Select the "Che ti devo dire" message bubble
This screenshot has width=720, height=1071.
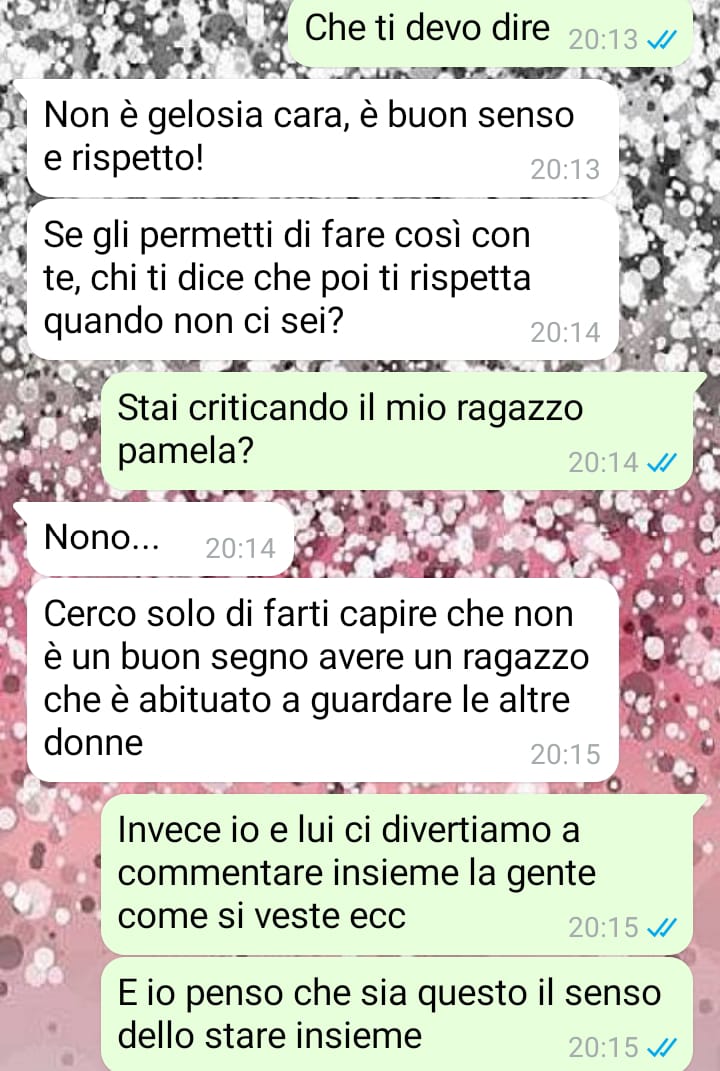[490, 33]
